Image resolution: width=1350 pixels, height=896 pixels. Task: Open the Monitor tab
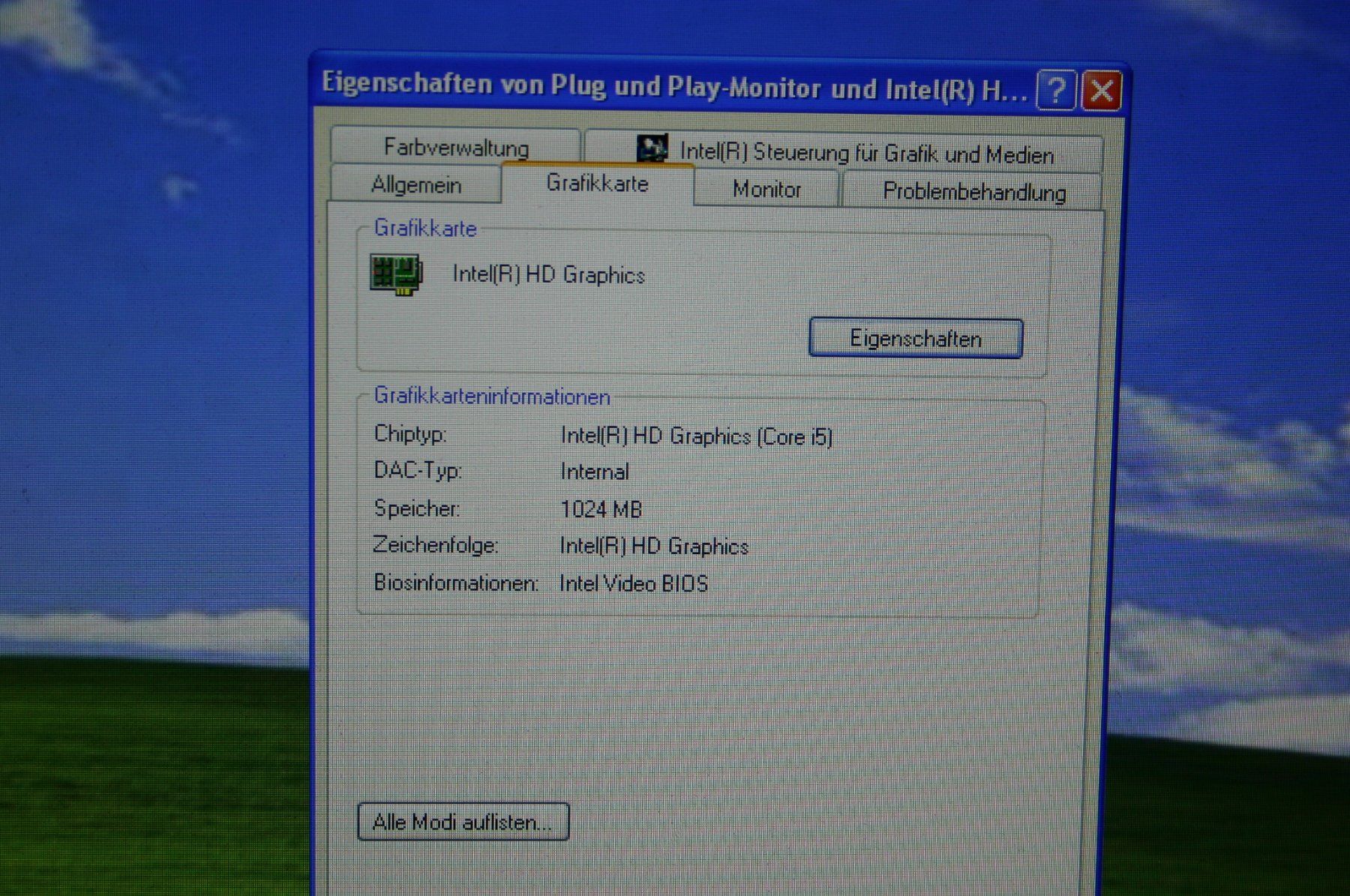click(766, 189)
